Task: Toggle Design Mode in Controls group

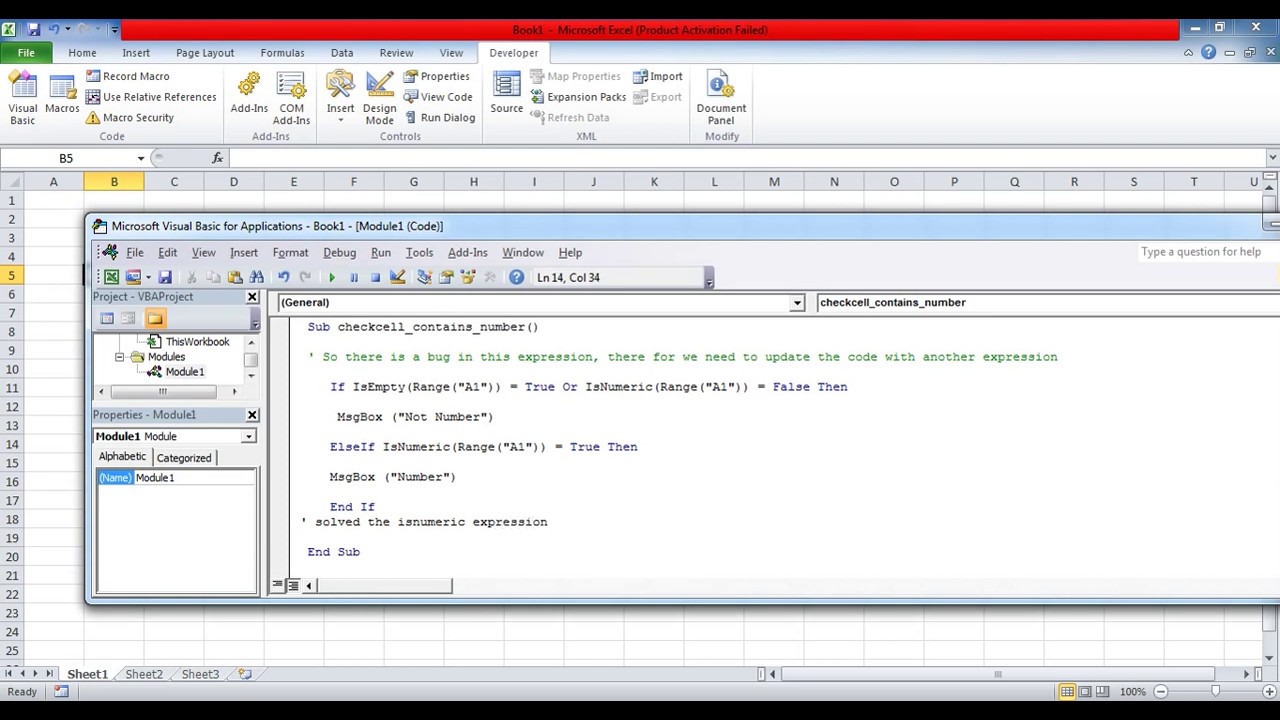Action: (379, 98)
